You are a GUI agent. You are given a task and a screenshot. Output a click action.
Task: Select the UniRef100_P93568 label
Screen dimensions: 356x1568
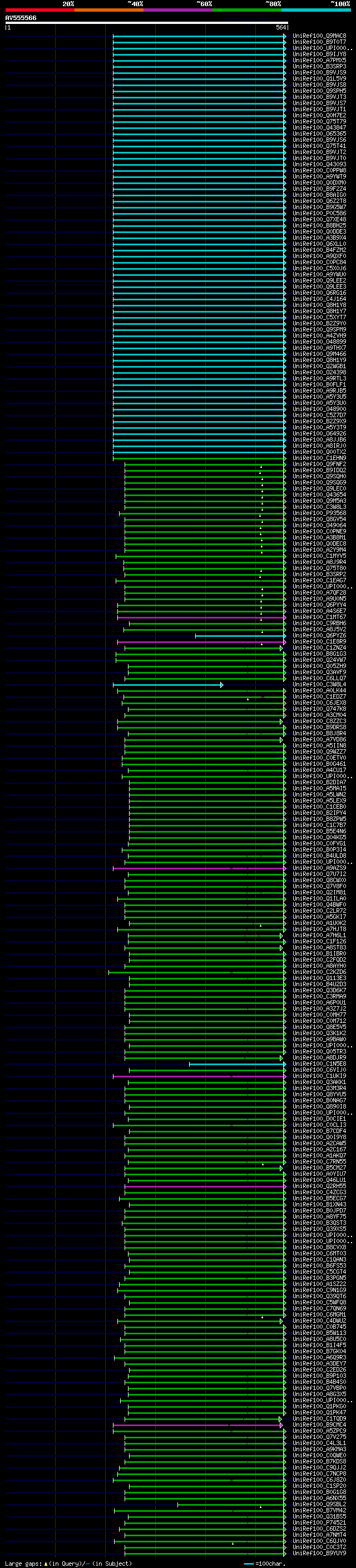(319, 513)
